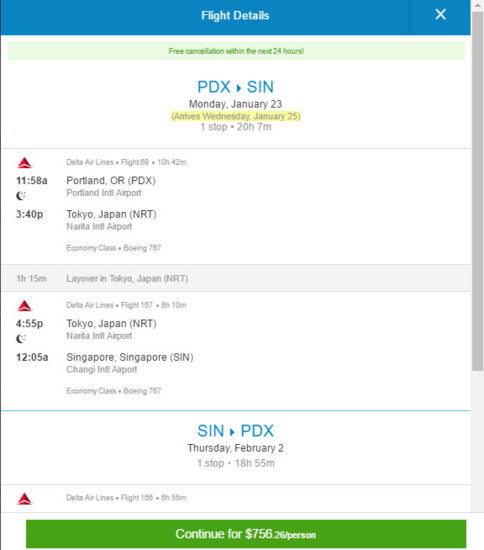Click arrow between PDX and SIN

(x=239, y=88)
